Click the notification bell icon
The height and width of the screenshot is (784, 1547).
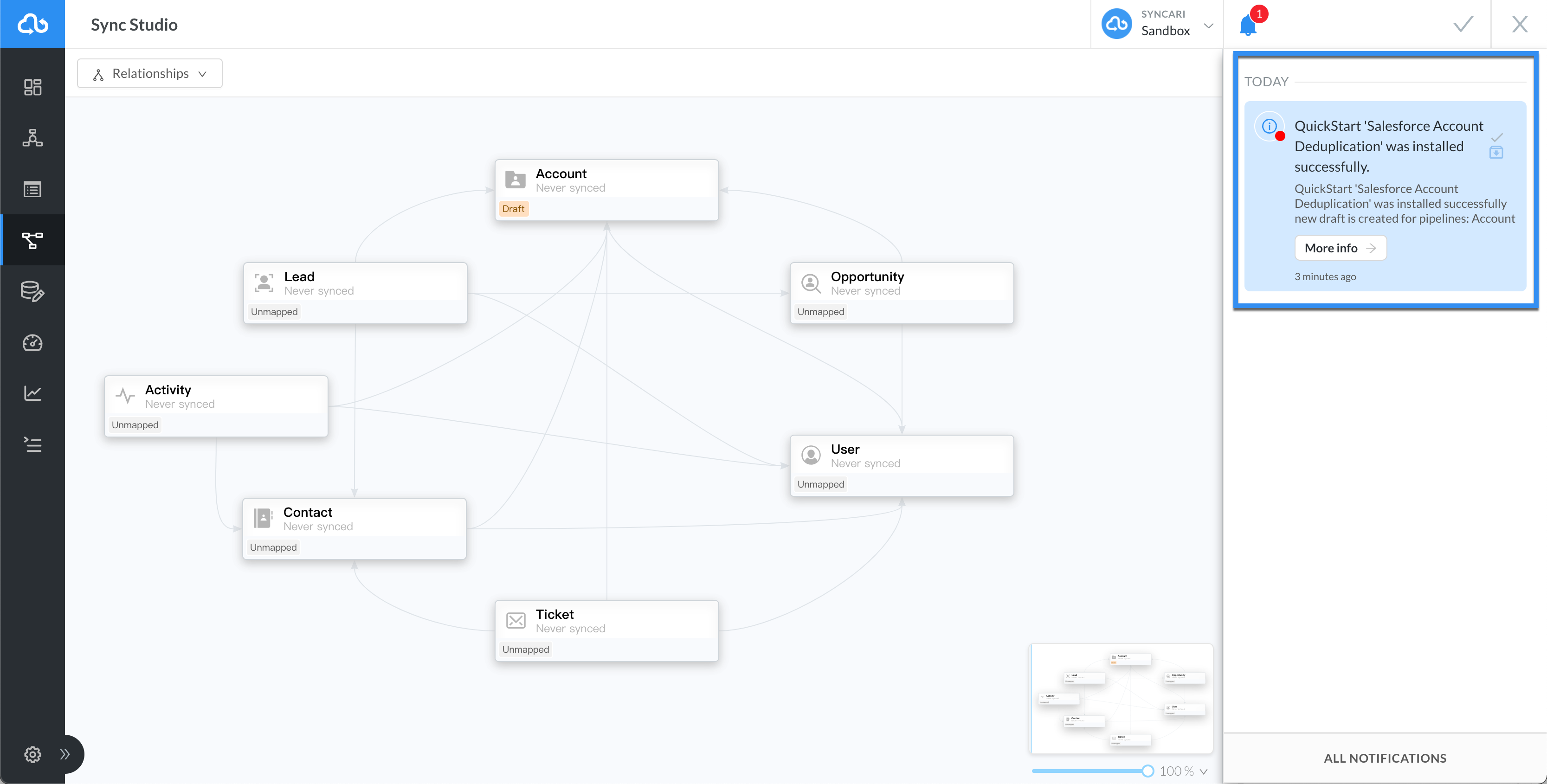(1248, 25)
